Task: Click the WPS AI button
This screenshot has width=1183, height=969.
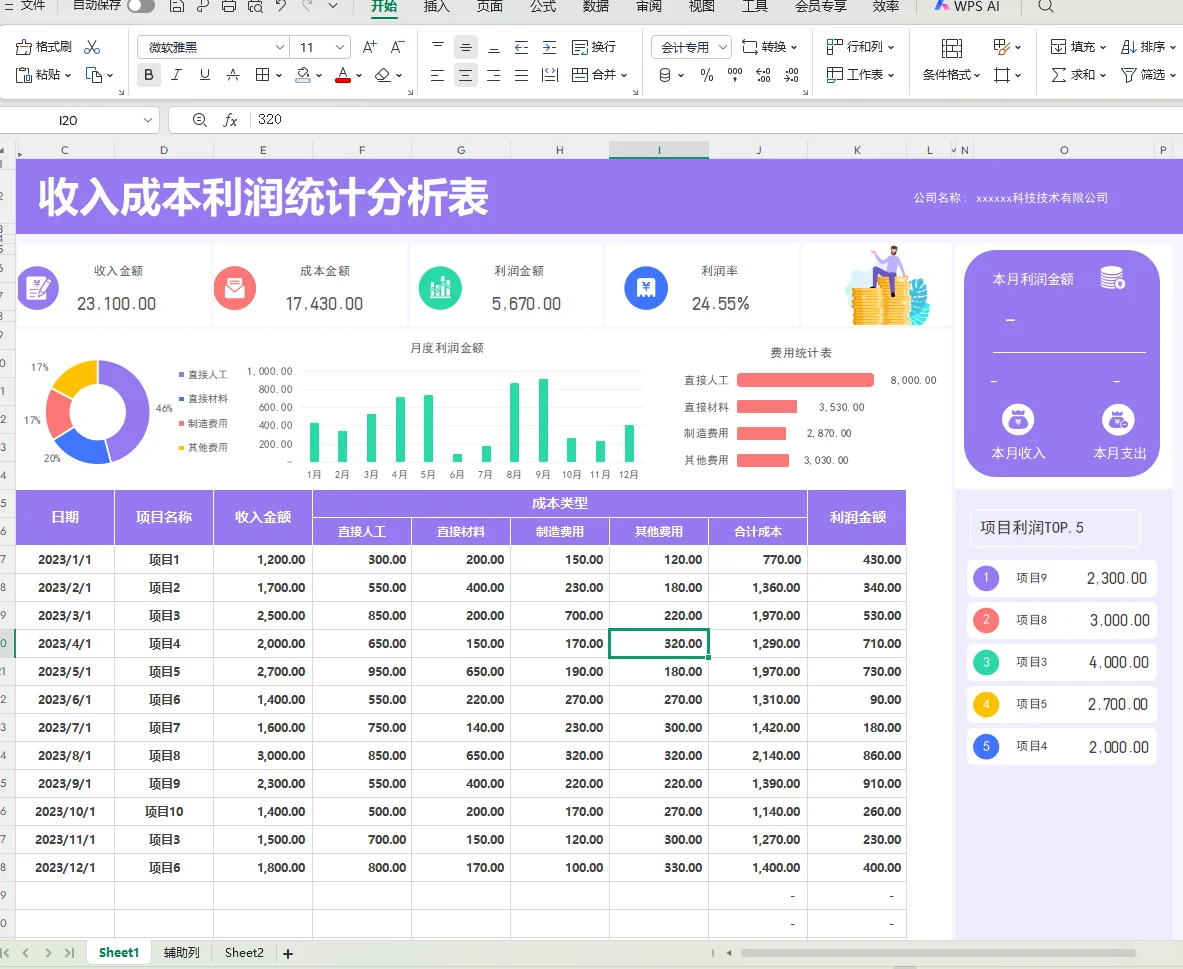Action: (966, 6)
